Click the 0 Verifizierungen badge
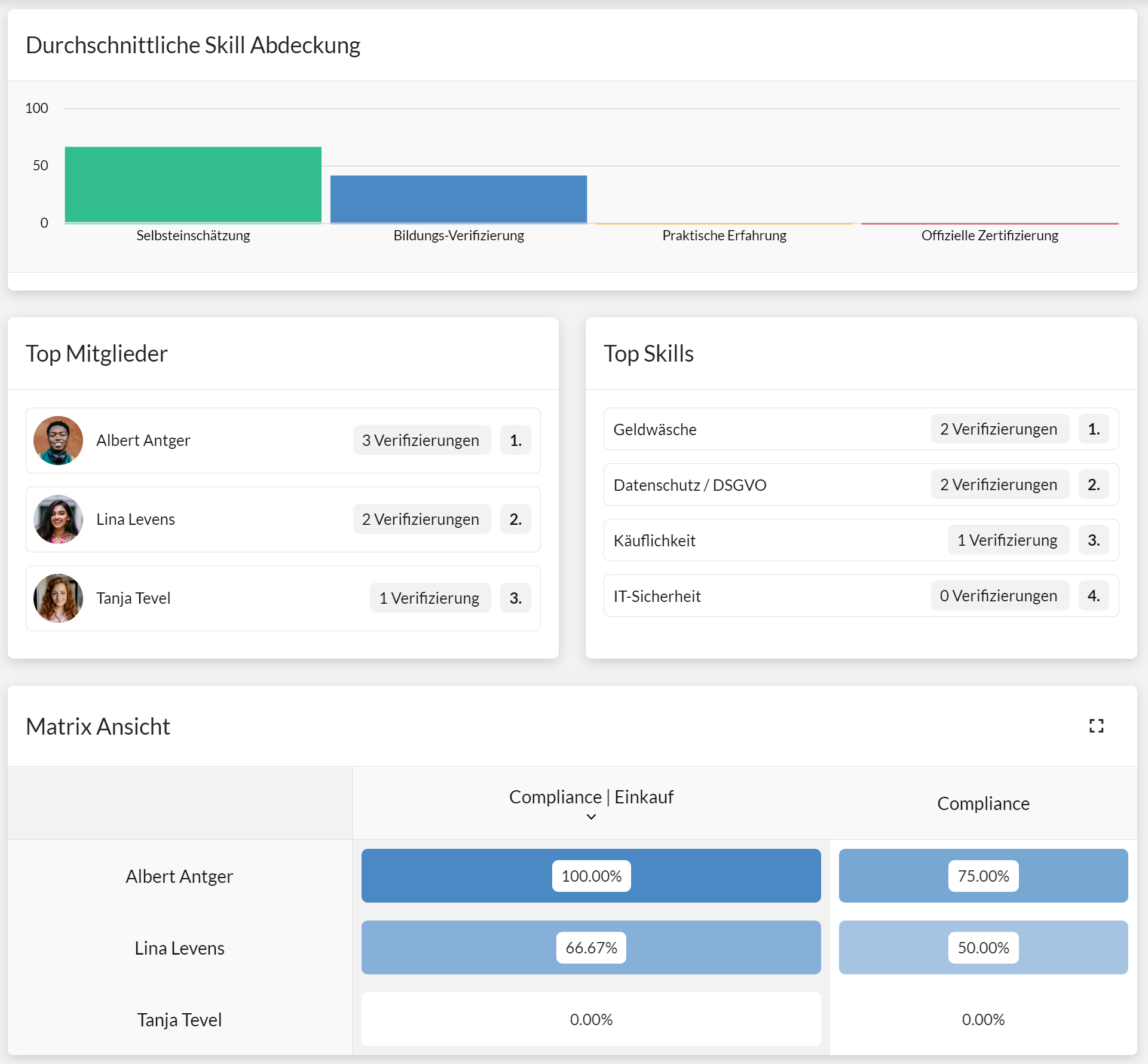1148x1064 pixels. pyautogui.click(x=999, y=596)
